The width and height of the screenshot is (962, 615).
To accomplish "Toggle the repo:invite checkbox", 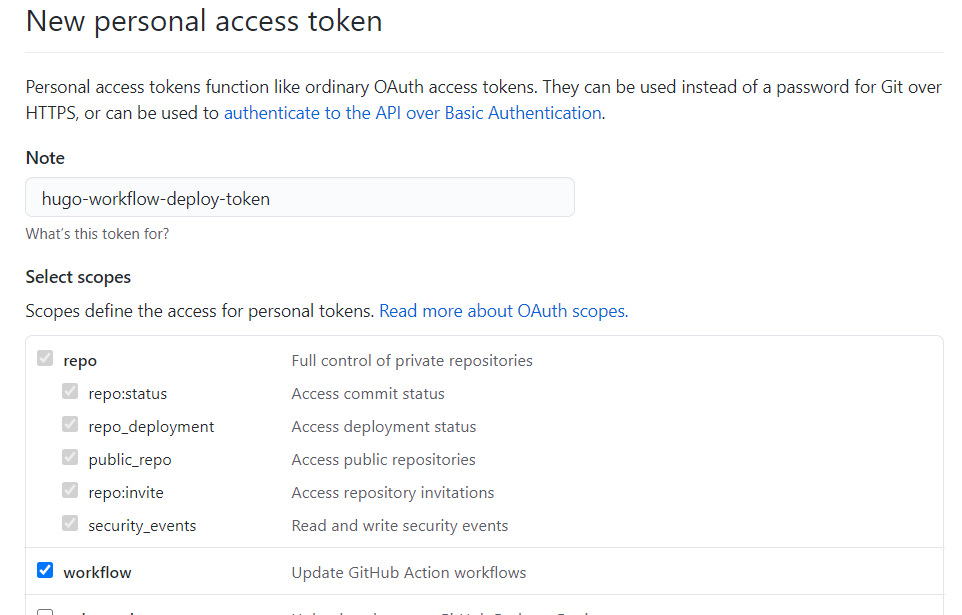I will tap(70, 491).
